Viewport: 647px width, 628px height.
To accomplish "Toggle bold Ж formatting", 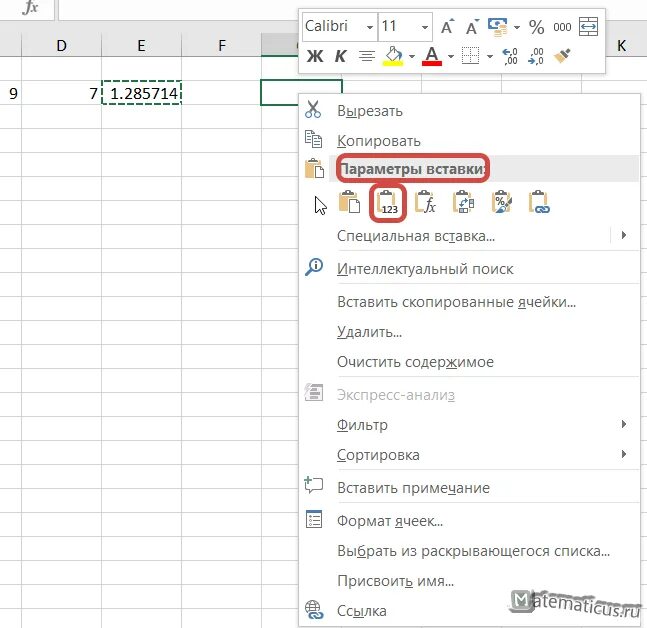I will tap(315, 56).
